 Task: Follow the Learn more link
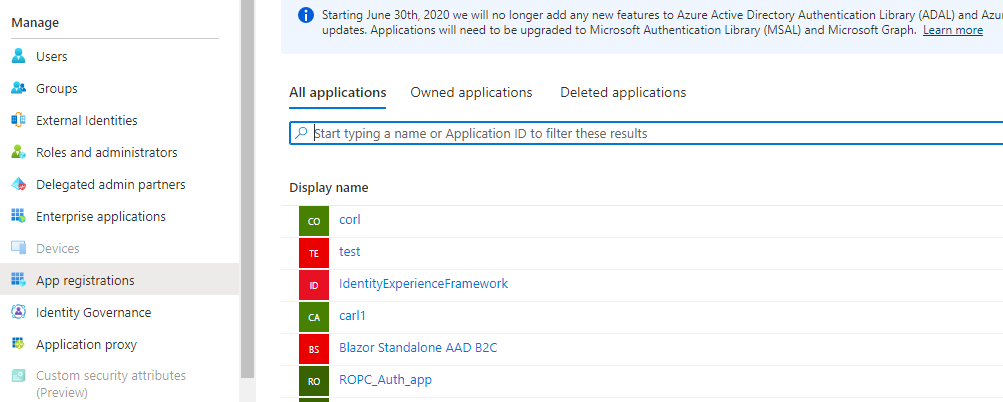[x=953, y=30]
